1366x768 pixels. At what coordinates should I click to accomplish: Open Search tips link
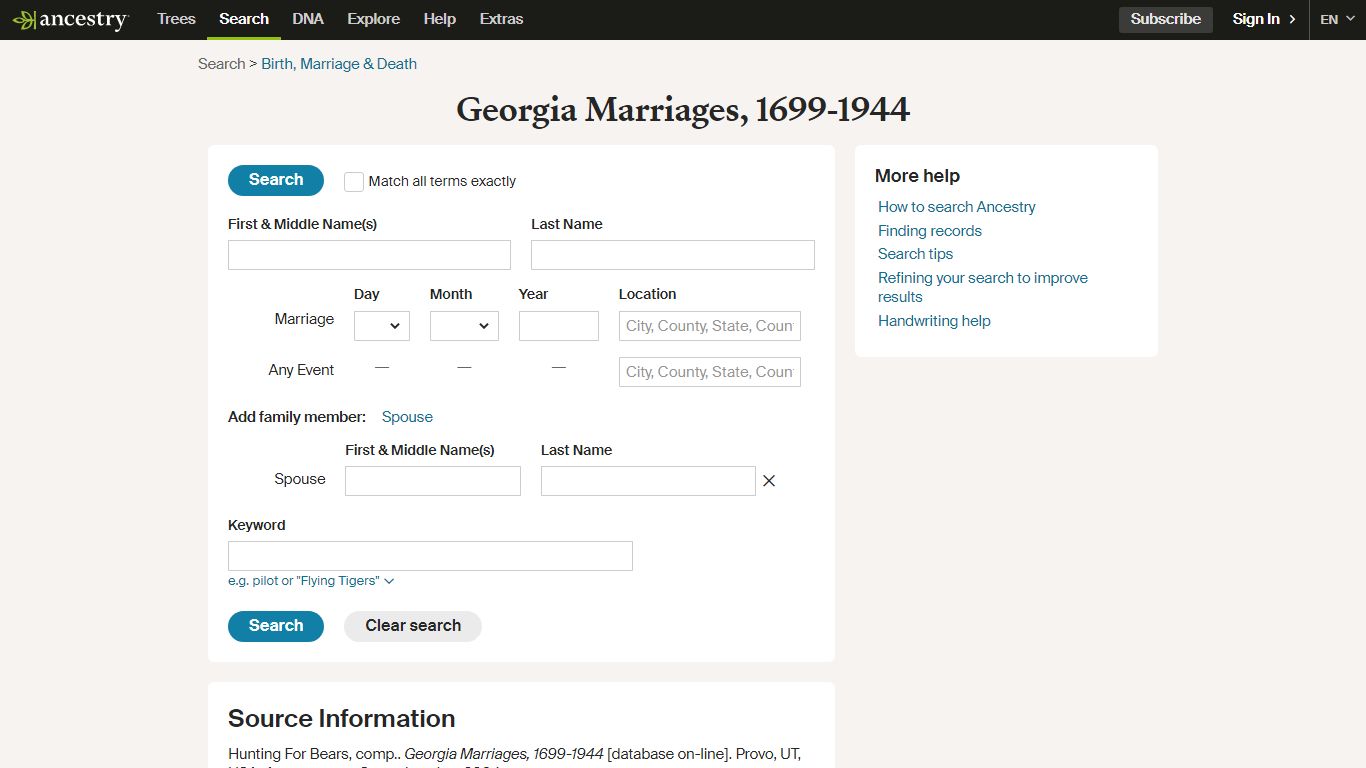click(916, 254)
